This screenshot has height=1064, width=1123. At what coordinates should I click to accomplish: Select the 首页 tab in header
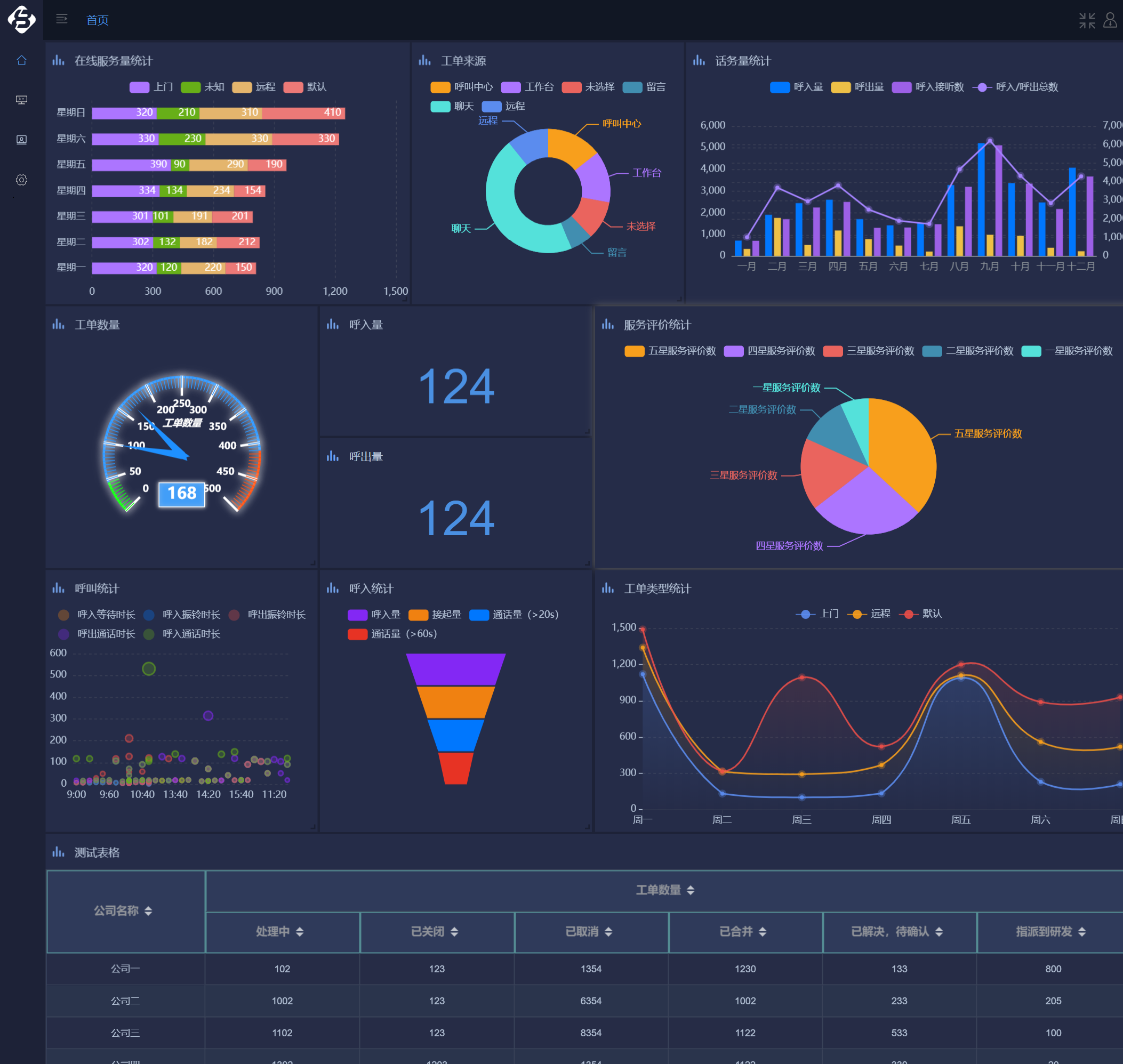98,20
